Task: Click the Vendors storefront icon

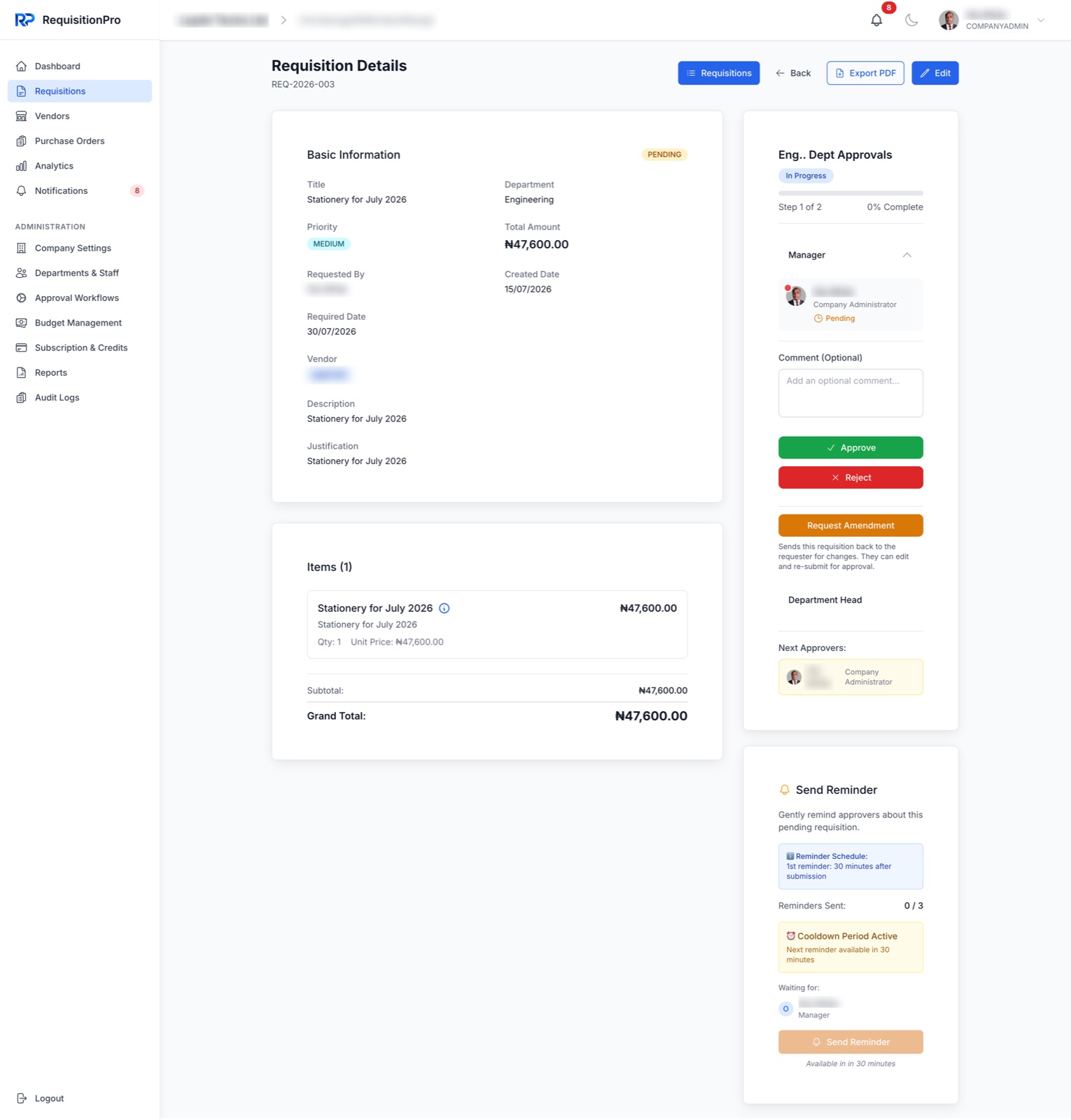Action: (x=22, y=116)
